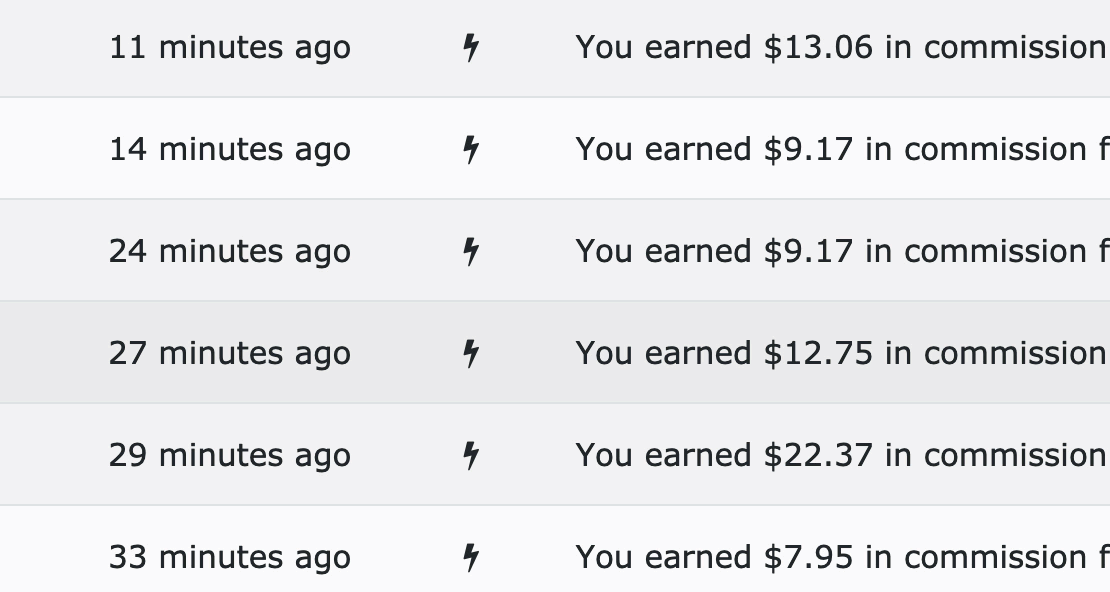The image size is (1110, 592).
Task: View the "You earned $7.95 in commission" message
Action: (x=840, y=558)
